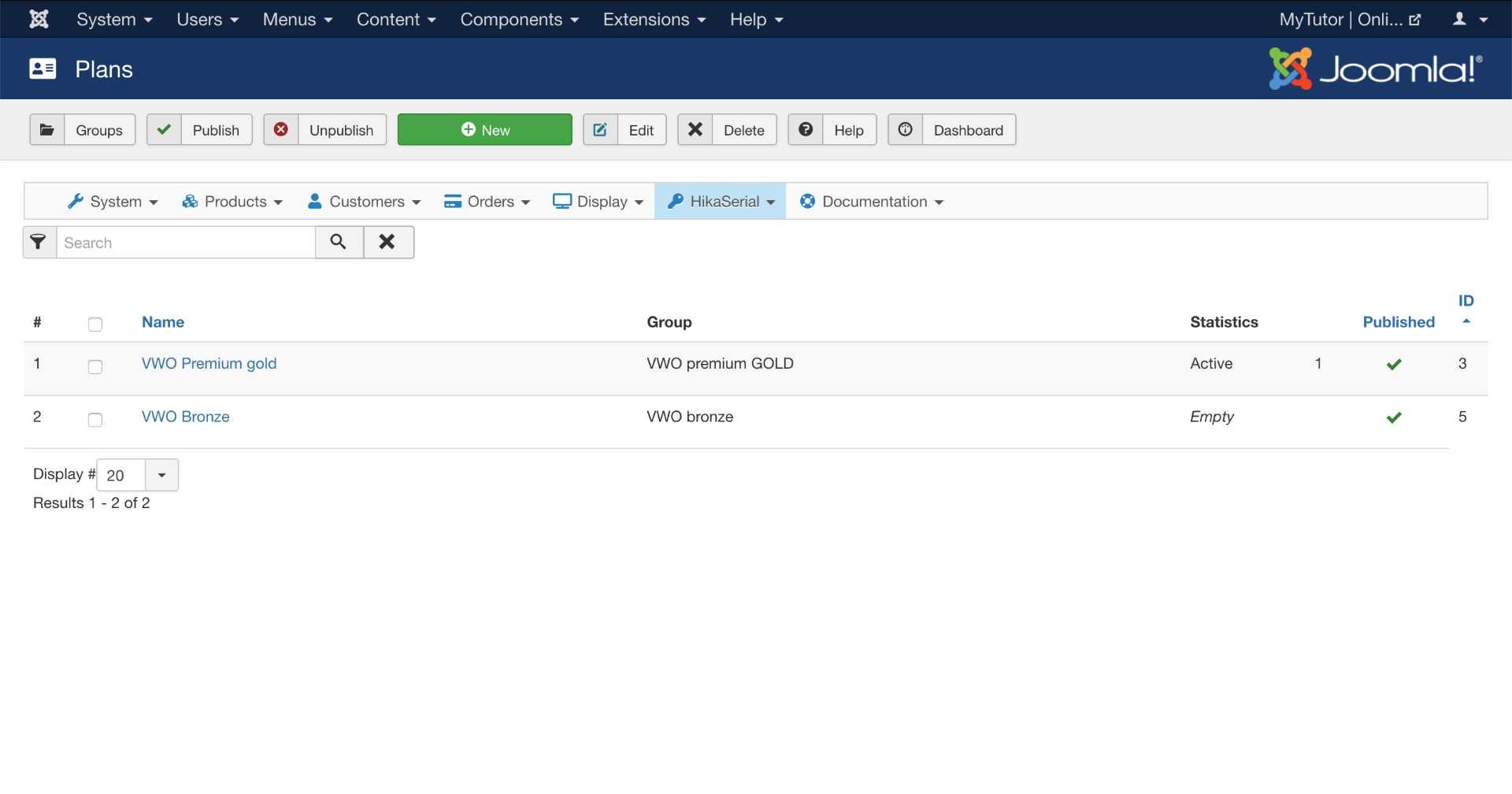
Task: Open the Products submenu
Action: click(x=232, y=202)
